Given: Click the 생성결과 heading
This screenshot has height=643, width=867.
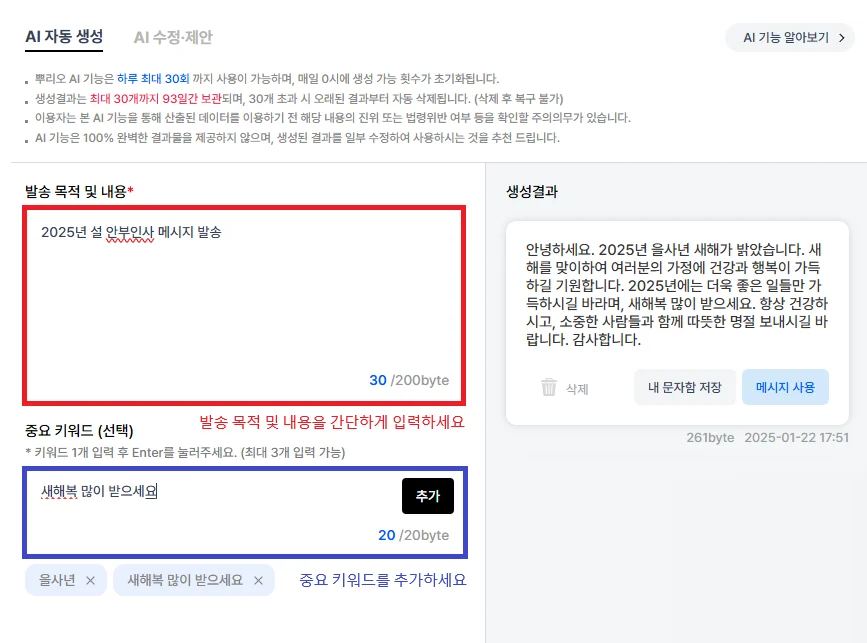Looking at the screenshot, I should (532, 191).
